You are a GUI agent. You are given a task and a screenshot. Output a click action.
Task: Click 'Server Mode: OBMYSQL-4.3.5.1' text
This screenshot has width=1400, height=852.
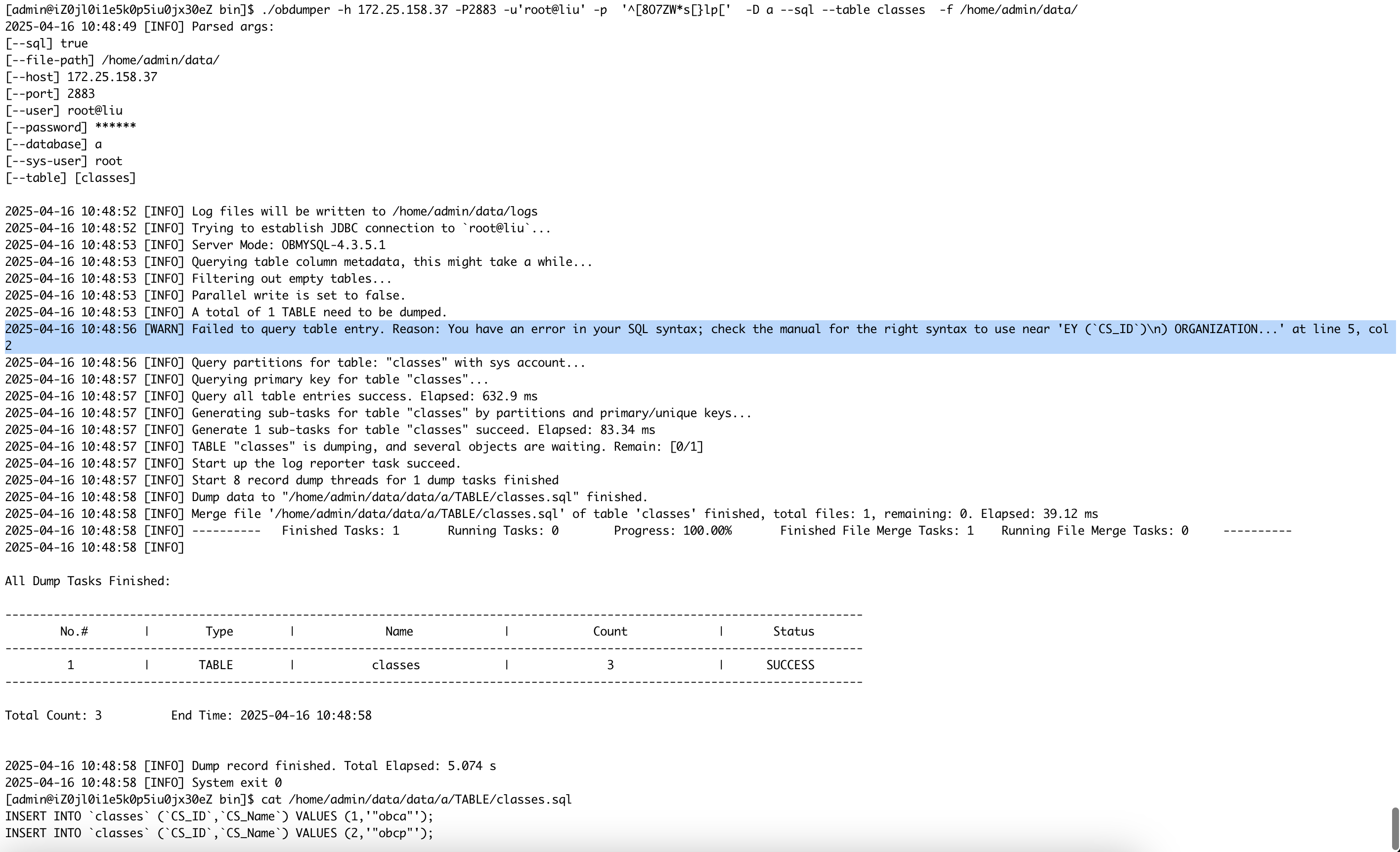click(x=289, y=245)
